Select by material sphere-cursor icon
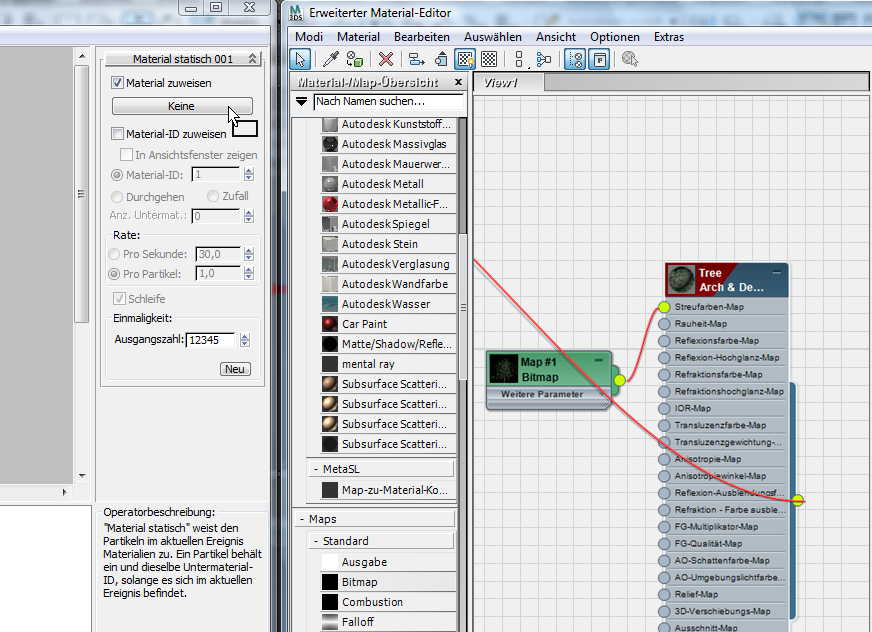 tap(630, 59)
